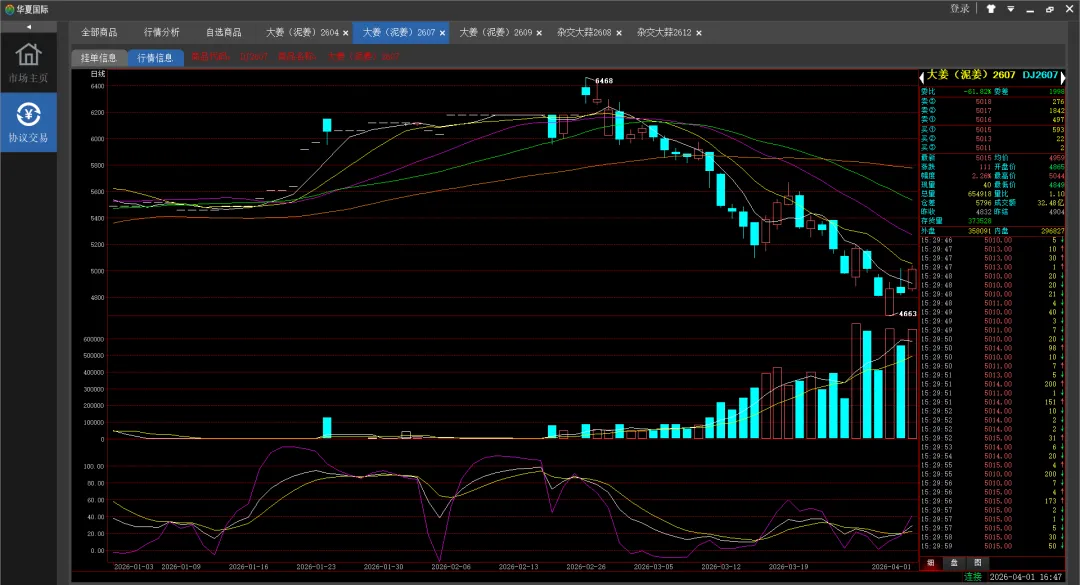Select the 细 detail tab in quote panel

click(x=931, y=563)
